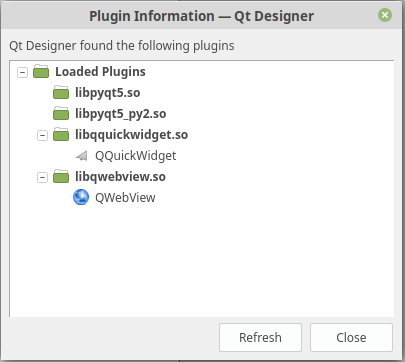
Task: Refresh the plugin list
Action: [x=260, y=337]
